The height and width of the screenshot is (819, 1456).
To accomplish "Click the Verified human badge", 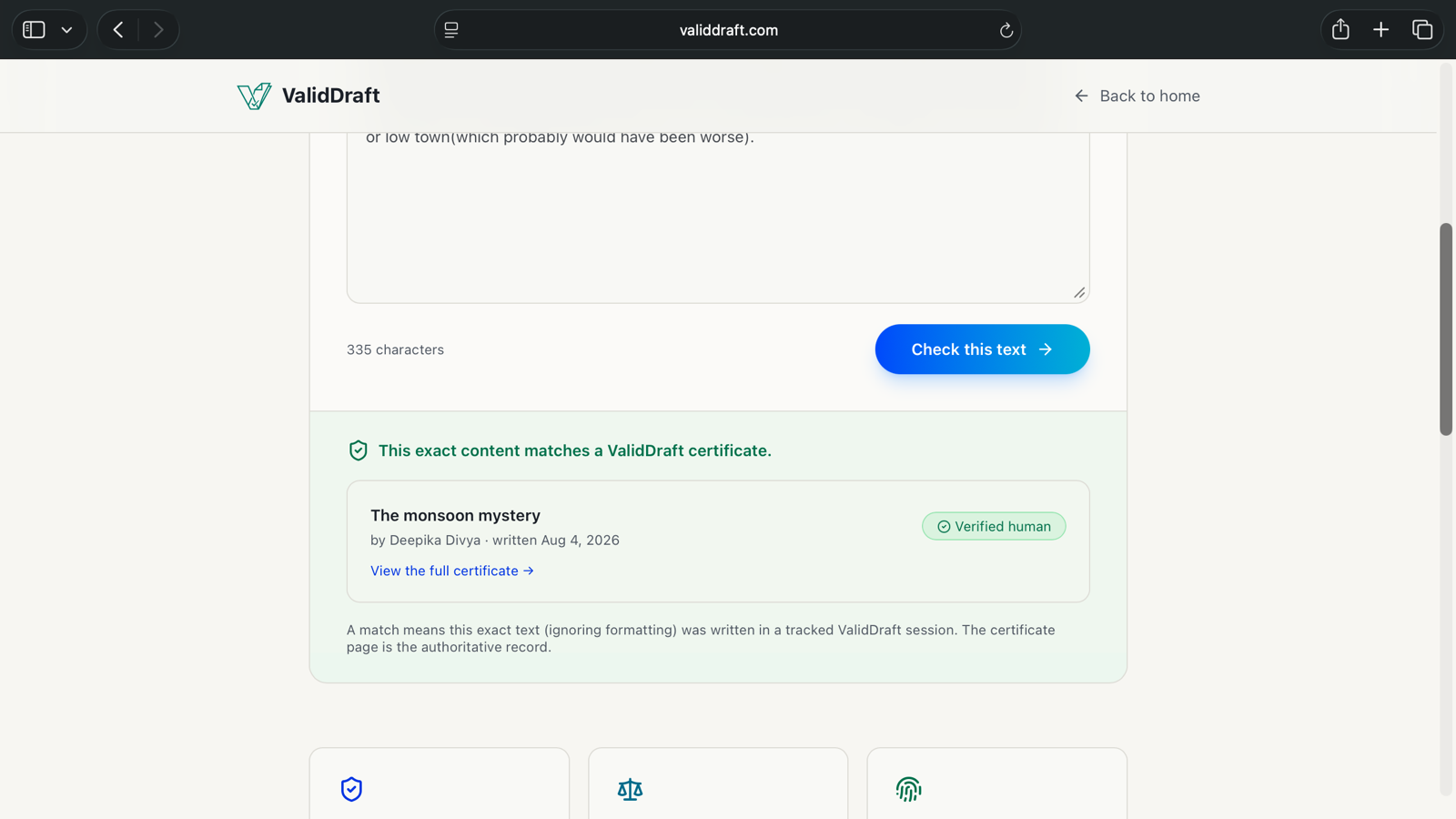I will (994, 526).
